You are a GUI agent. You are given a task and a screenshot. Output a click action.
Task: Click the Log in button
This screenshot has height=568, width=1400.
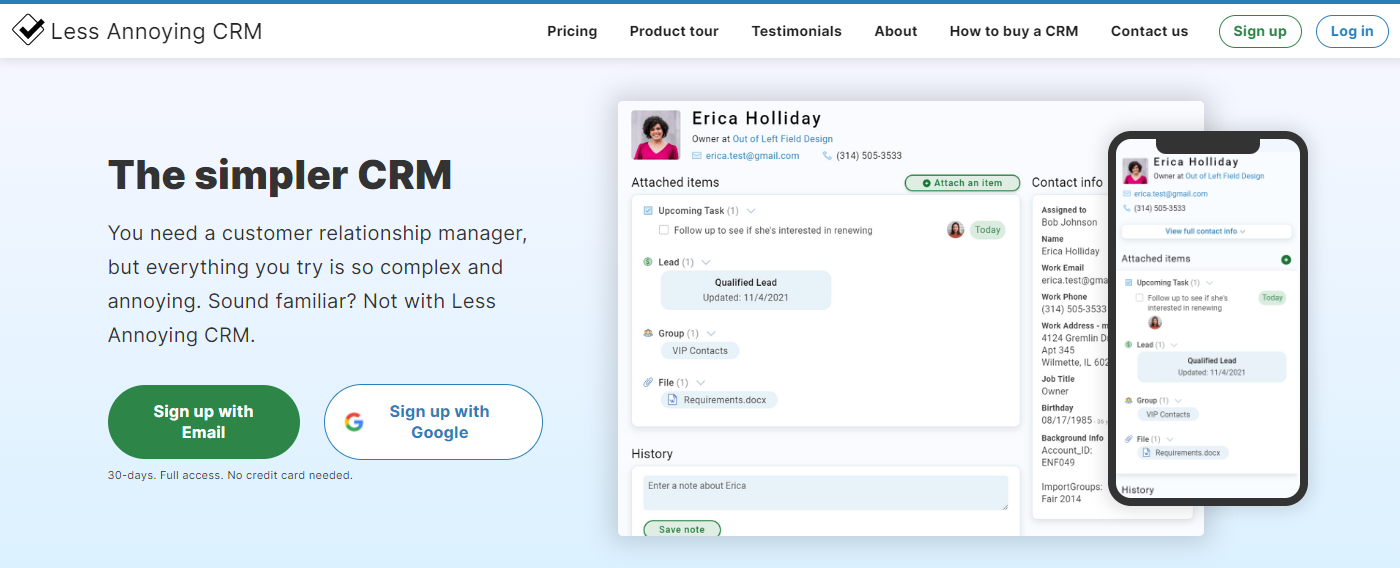(x=1352, y=31)
